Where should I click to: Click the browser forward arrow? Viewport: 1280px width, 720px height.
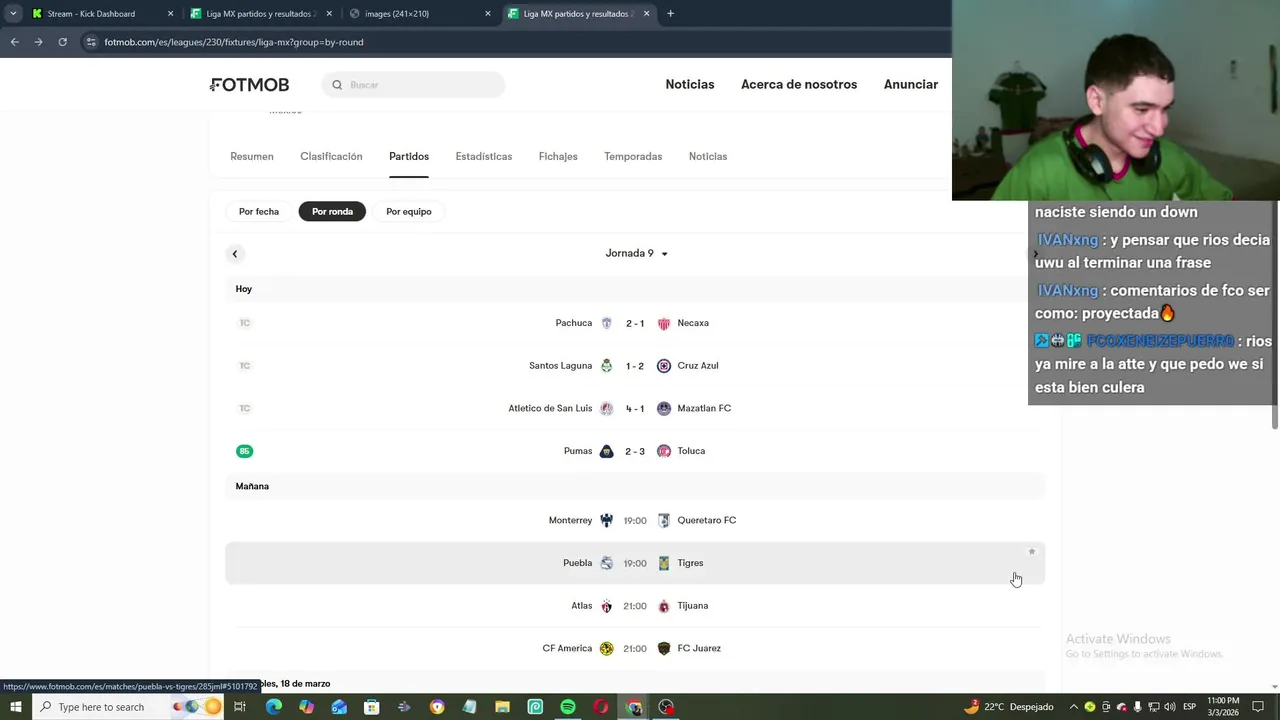coord(38,42)
